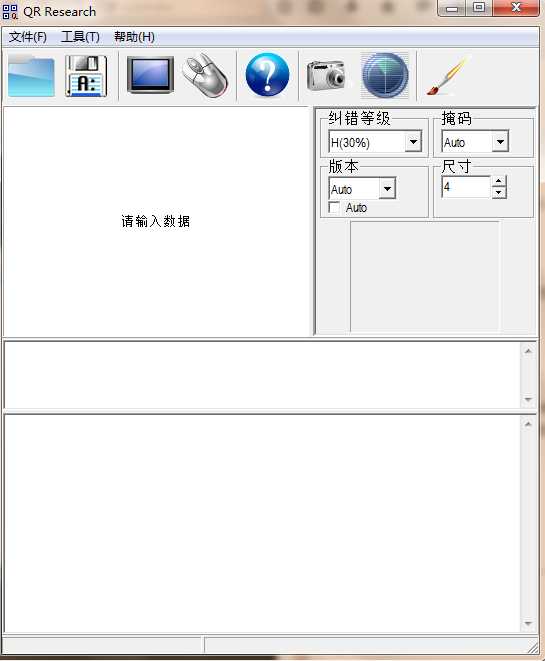Decrease 尺寸 value with the down arrow
This screenshot has width=545, height=661.
(499, 193)
